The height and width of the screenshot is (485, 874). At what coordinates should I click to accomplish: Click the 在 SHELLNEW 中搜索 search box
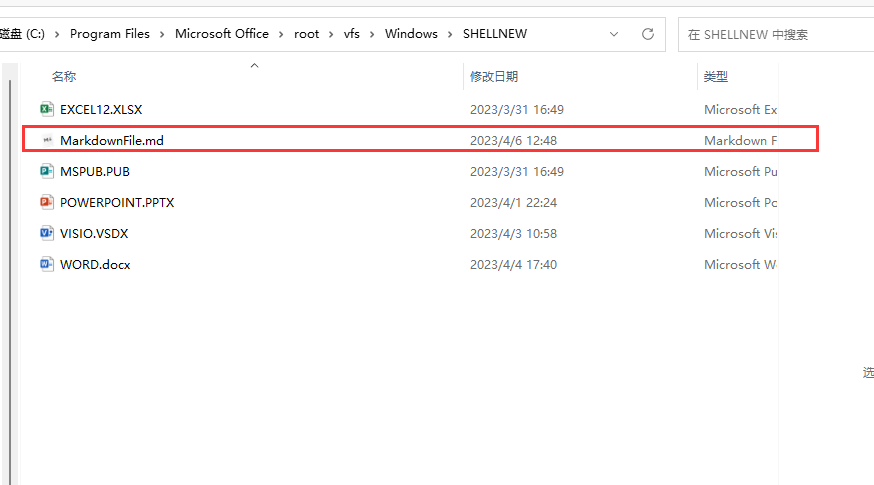[x=776, y=35]
